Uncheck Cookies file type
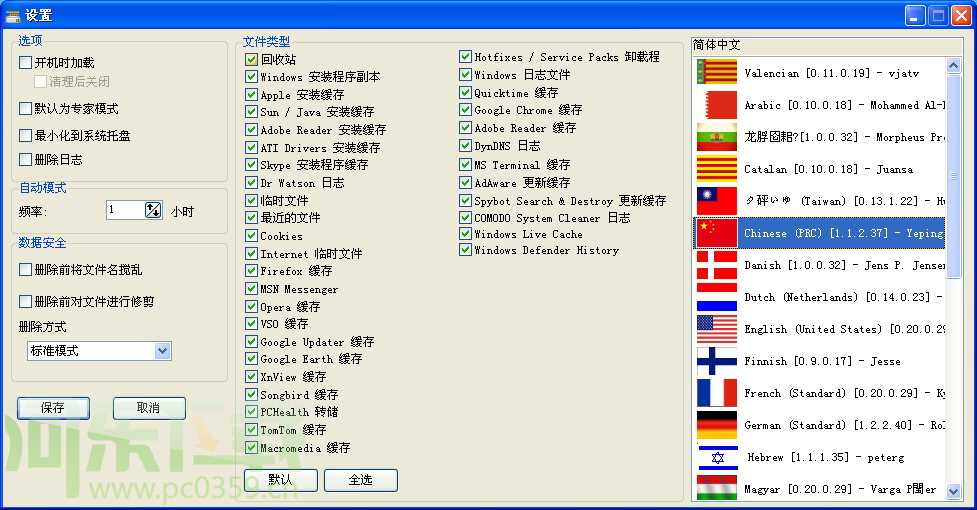Viewport: 977px width, 510px height. coord(251,235)
